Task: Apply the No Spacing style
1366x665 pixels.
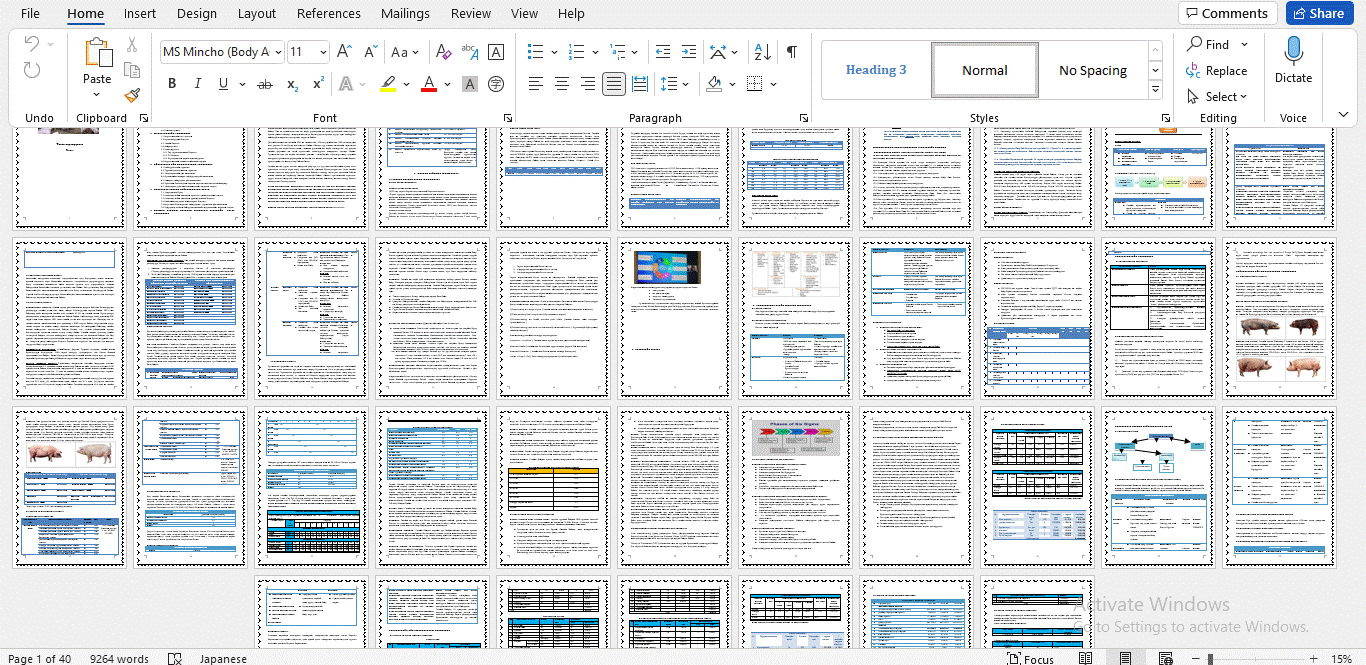Action: tap(1093, 70)
